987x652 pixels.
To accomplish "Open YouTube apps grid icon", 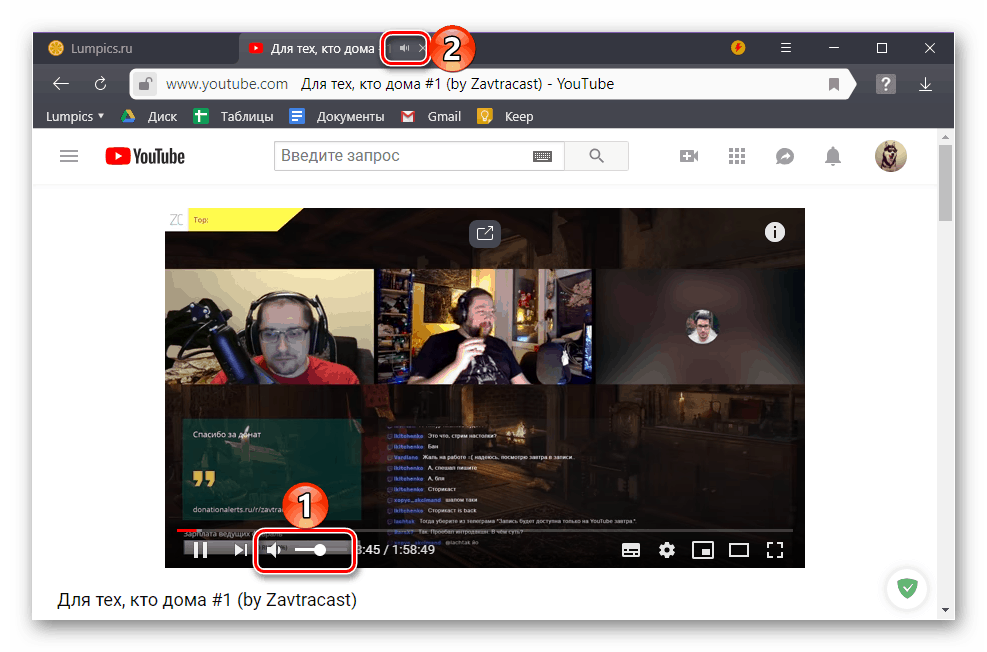I will click(x=737, y=155).
